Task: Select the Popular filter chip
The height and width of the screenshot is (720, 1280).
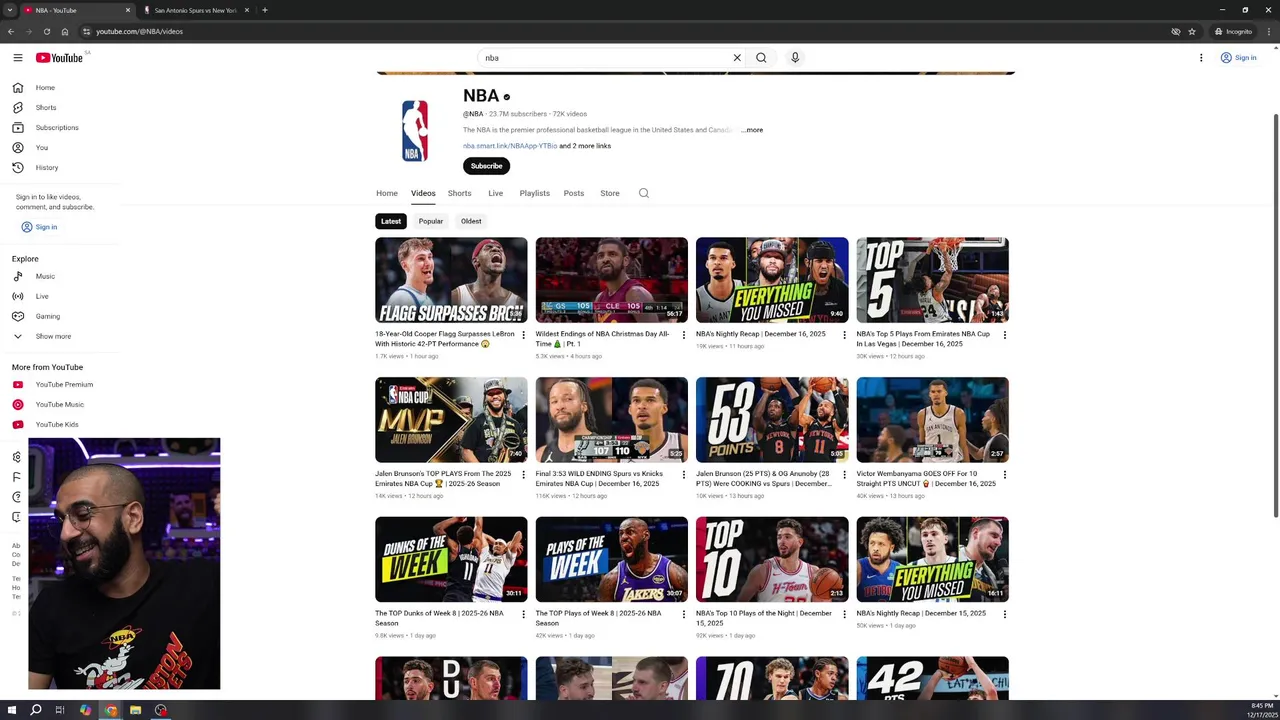Action: [431, 221]
